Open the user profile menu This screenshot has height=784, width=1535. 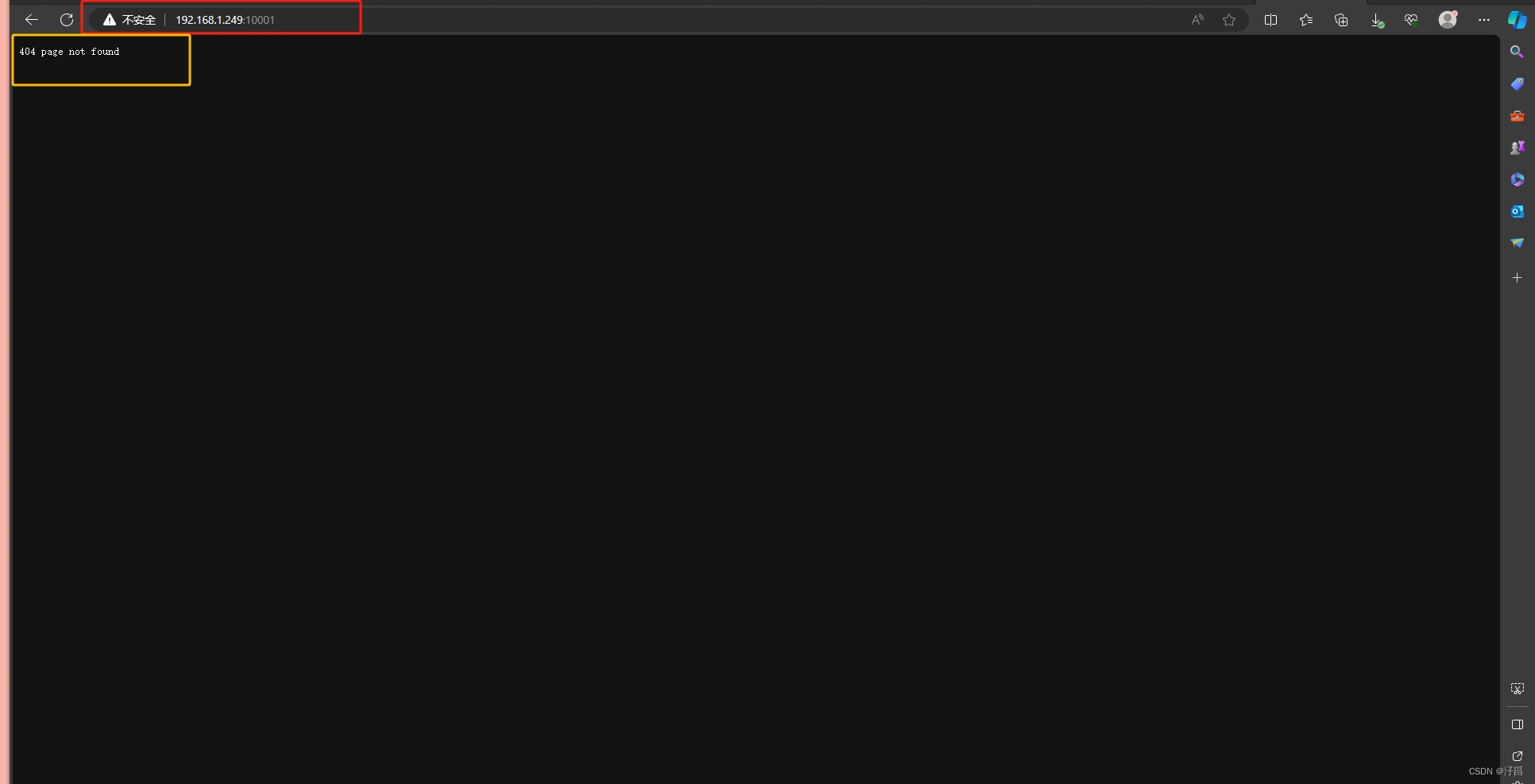pos(1448,20)
